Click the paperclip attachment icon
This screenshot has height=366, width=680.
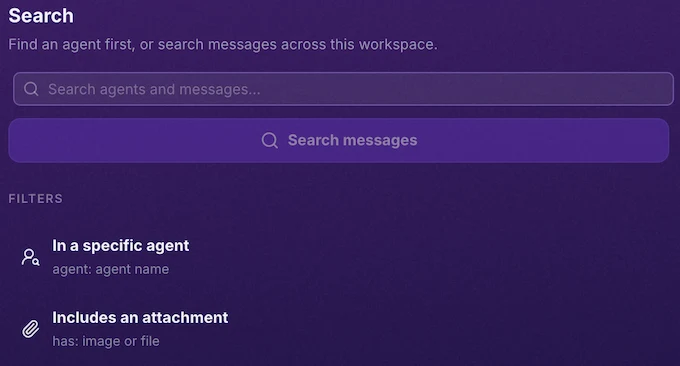point(30,329)
